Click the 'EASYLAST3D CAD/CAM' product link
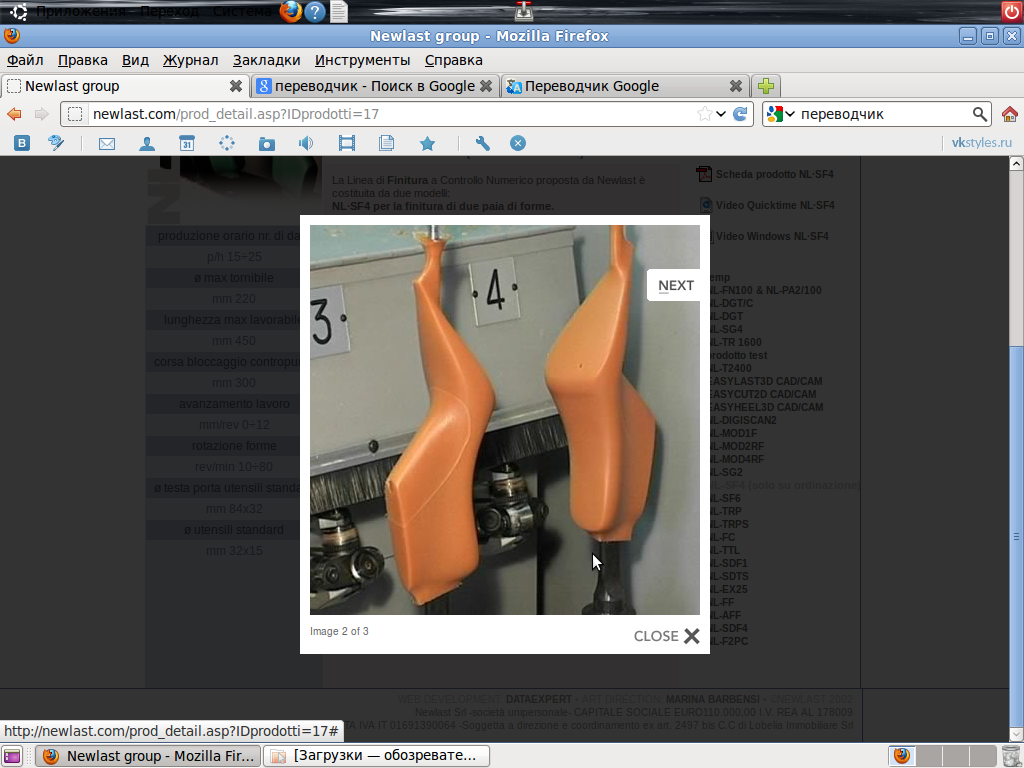Viewport: 1024px width, 768px height. click(x=765, y=381)
